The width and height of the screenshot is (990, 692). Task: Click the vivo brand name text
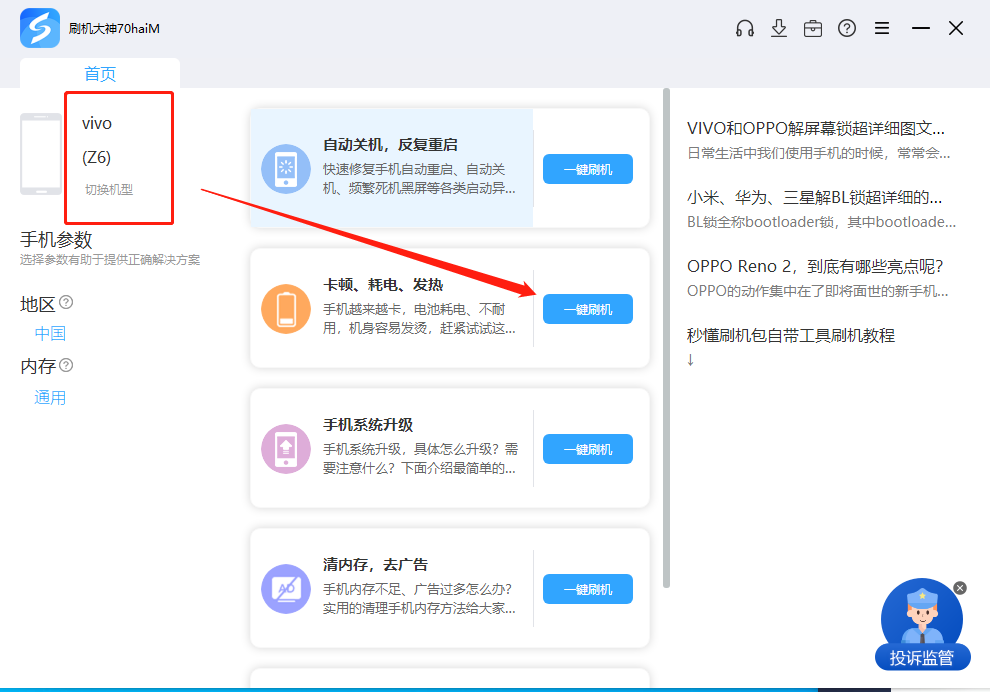pos(97,123)
